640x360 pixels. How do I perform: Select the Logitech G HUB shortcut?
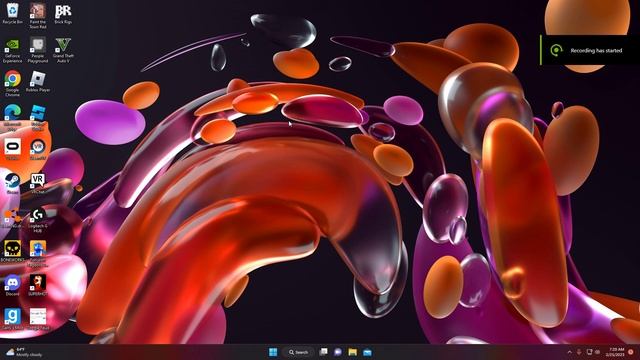[x=38, y=220]
